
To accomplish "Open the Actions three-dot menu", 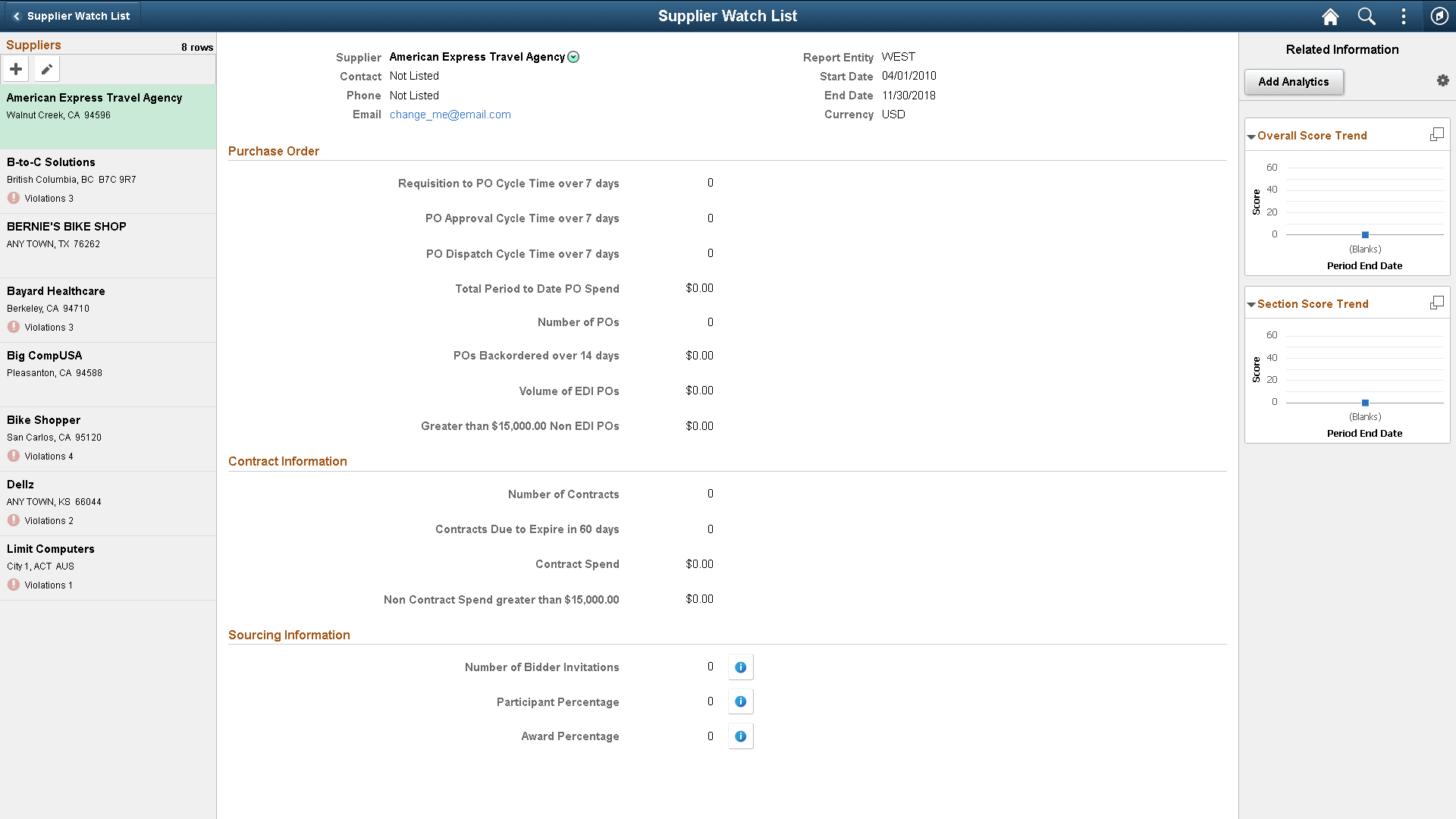I will pyautogui.click(x=1403, y=16).
